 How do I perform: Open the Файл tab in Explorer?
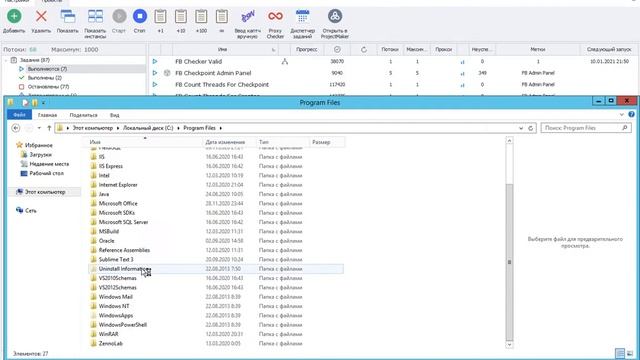click(x=19, y=115)
